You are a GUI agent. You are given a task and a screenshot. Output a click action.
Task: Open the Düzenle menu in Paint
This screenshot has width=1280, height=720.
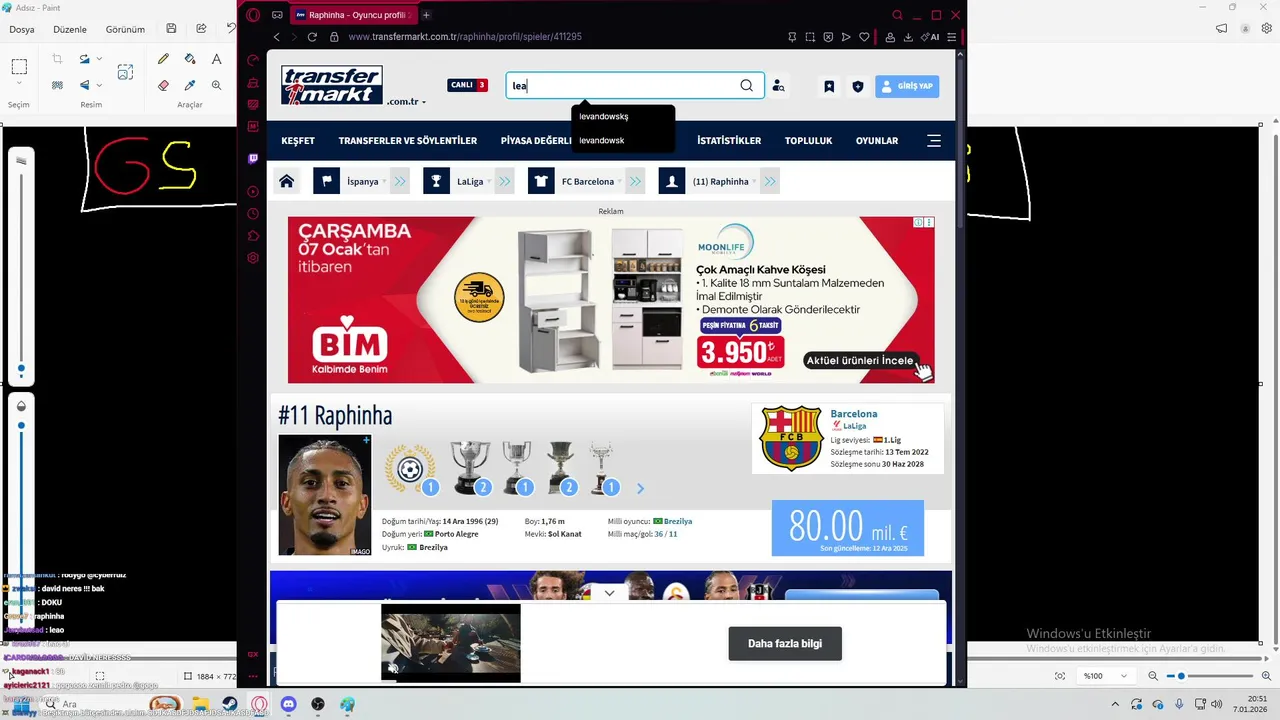[x=70, y=29]
